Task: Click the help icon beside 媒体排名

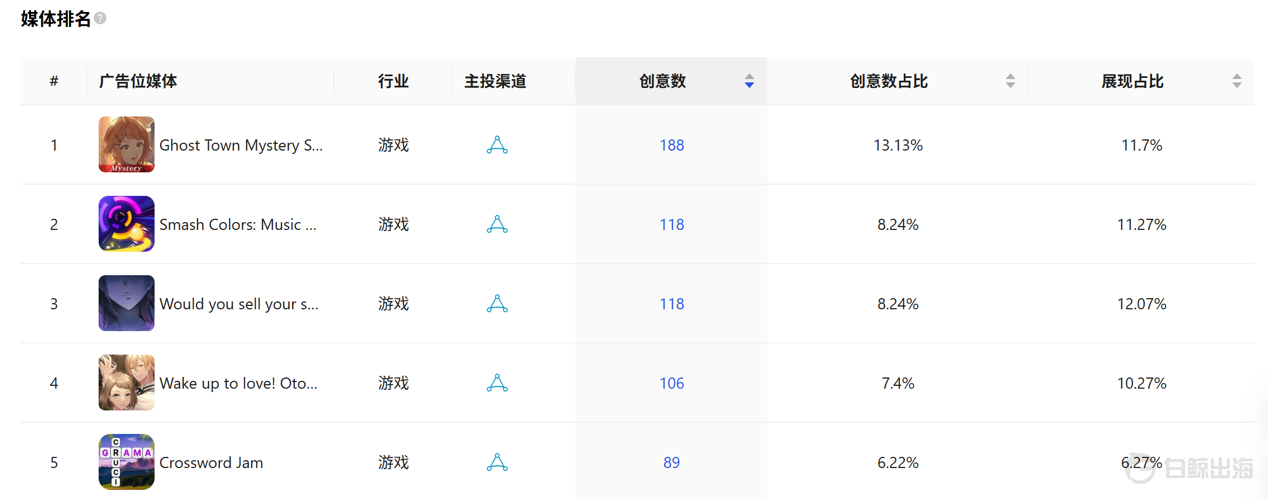Action: tap(100, 18)
